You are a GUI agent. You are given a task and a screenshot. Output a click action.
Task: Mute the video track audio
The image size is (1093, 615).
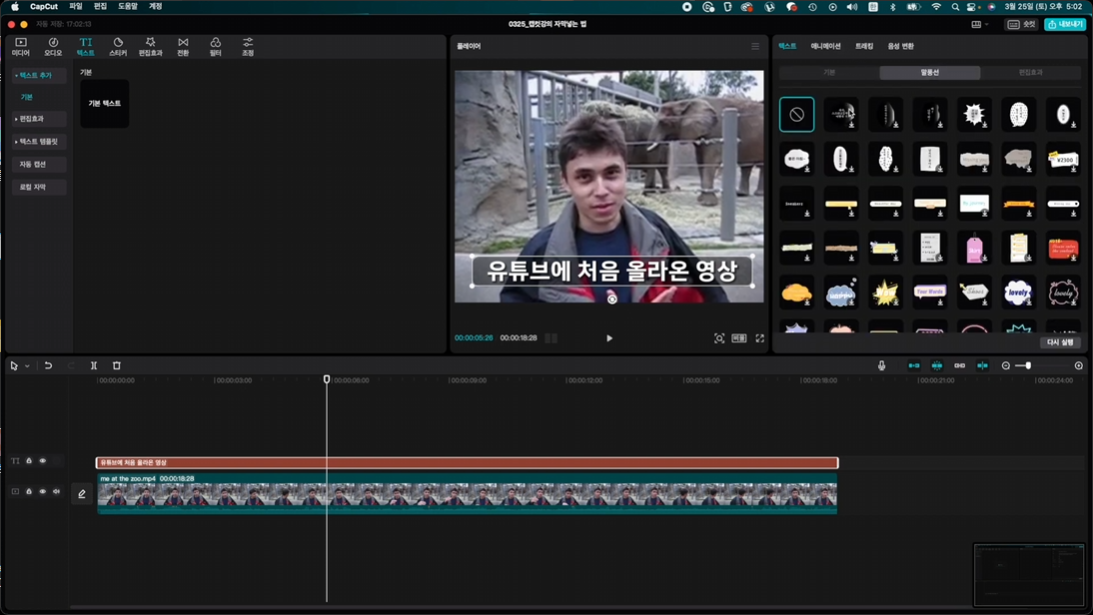click(x=56, y=492)
